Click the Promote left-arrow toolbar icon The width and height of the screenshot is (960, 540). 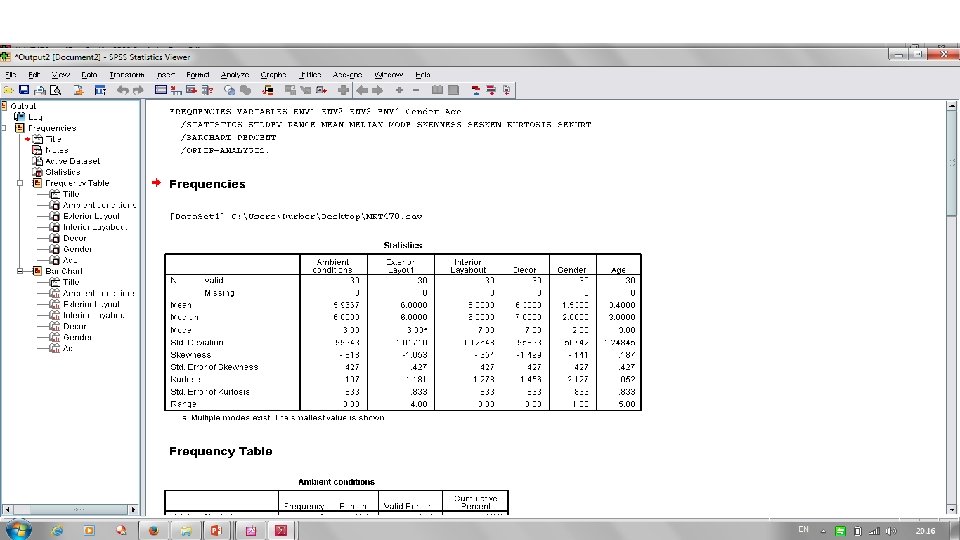click(x=362, y=90)
